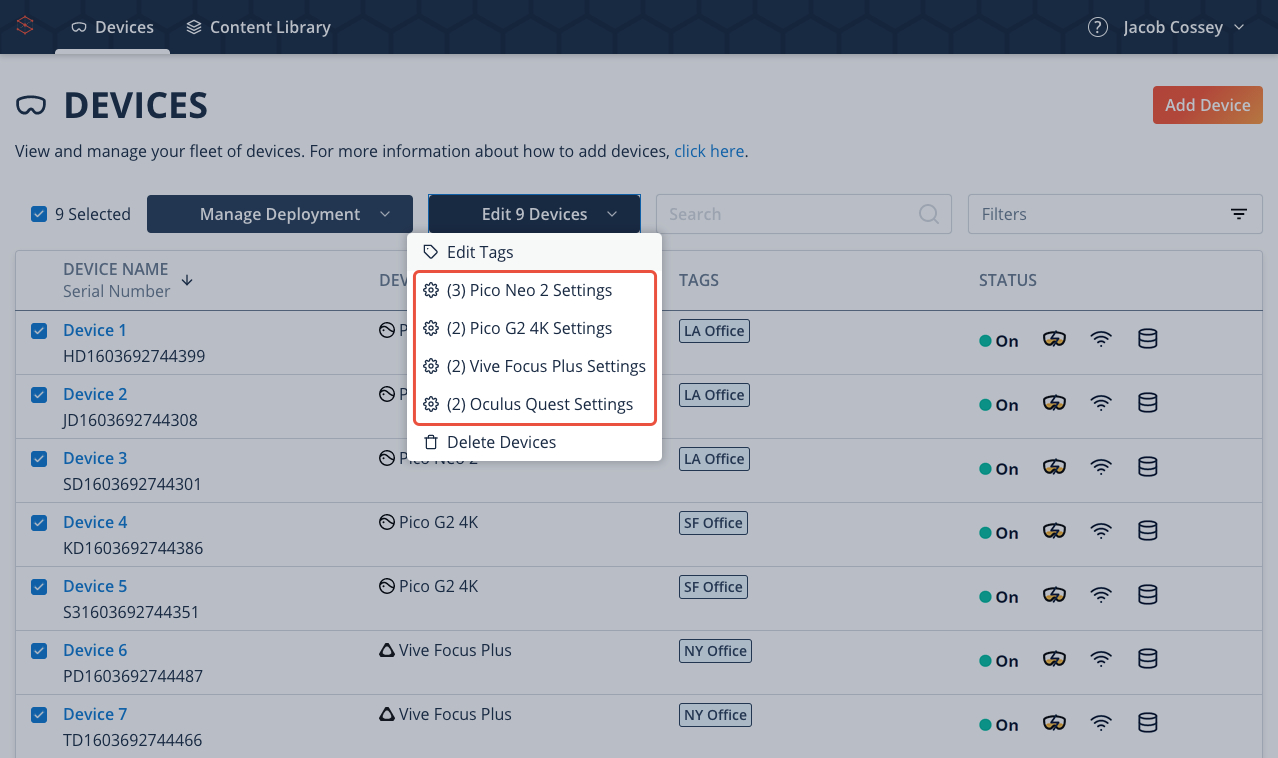
Task: Click storage icon for Device 3
Action: [x=1148, y=468]
